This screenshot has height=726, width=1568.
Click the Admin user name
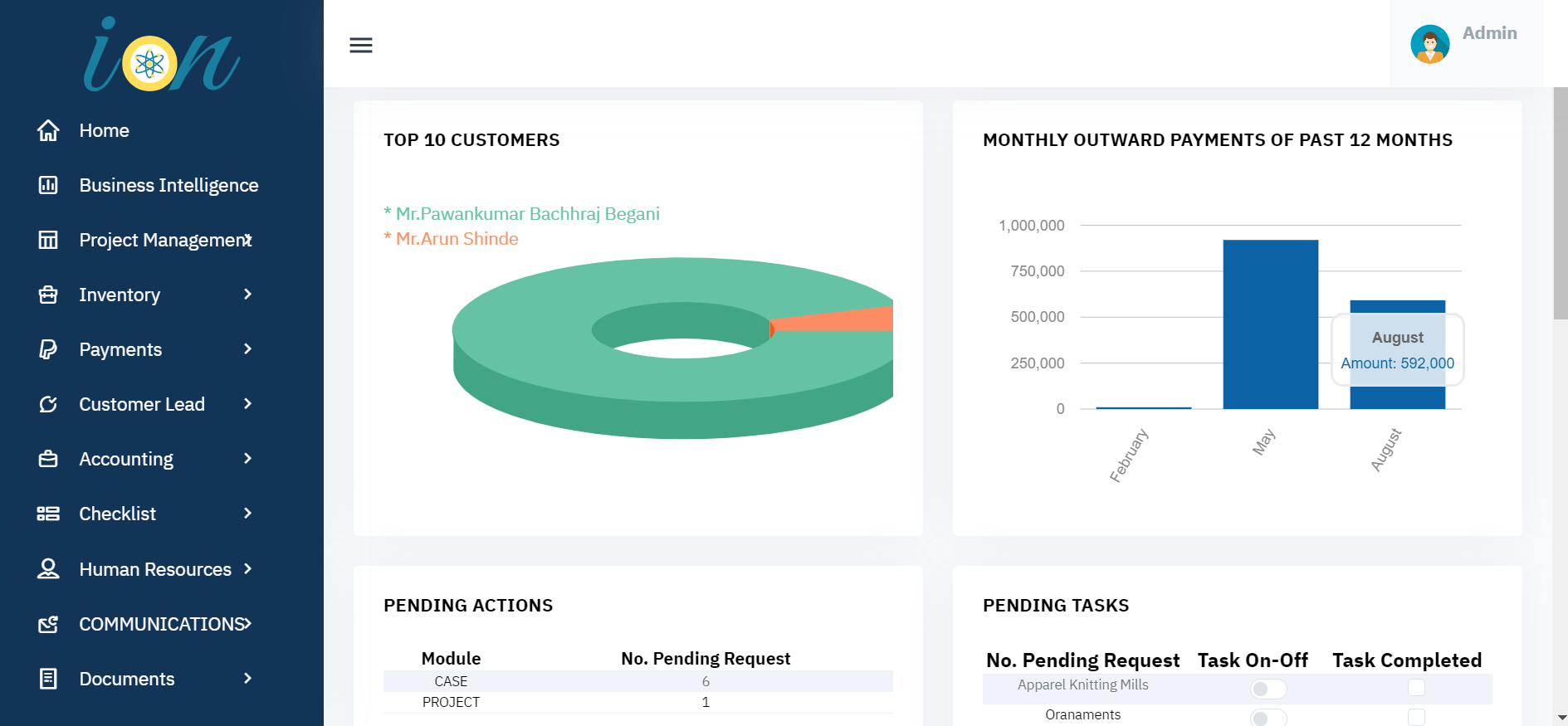(x=1489, y=33)
